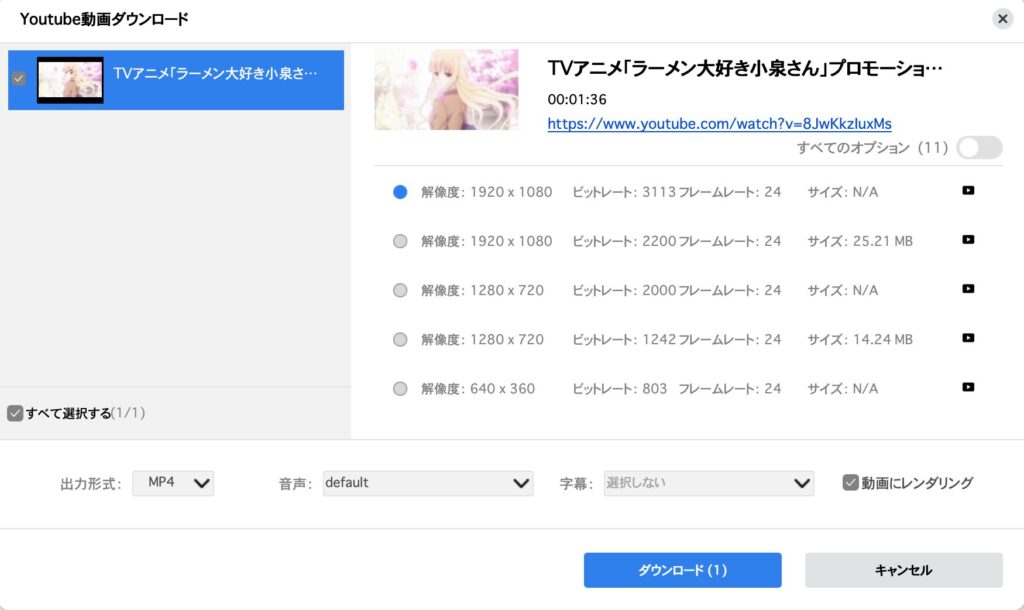Click the キャンセル button

903,570
